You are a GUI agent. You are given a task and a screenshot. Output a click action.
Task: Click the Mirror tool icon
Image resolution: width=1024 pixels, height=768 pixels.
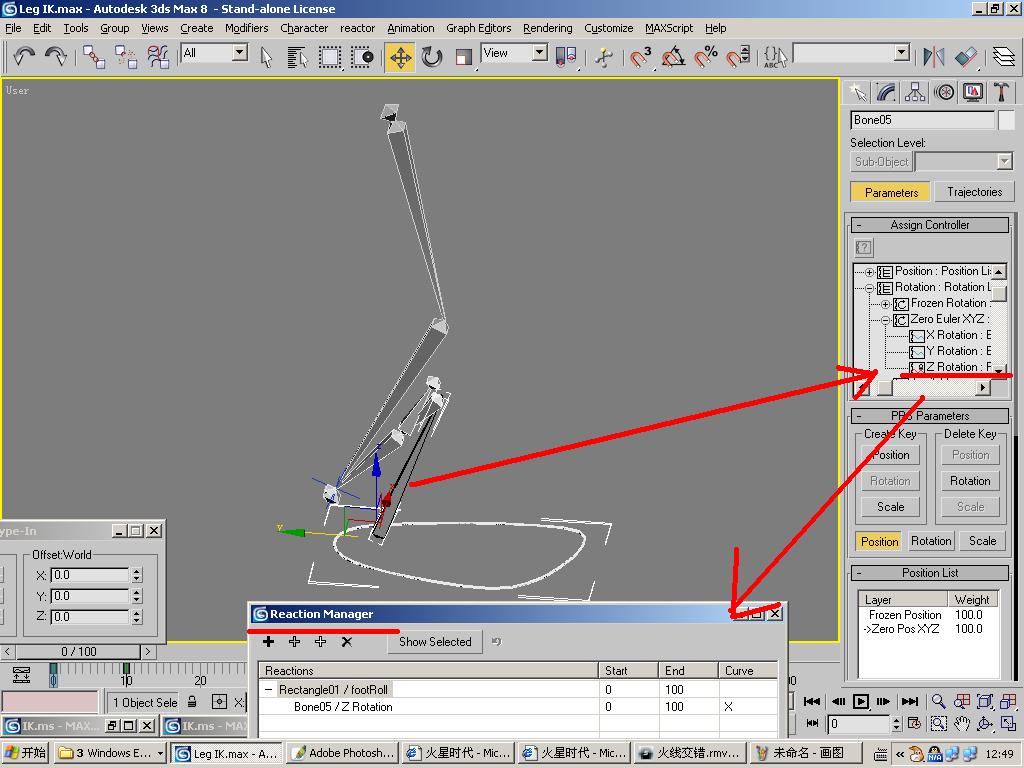point(933,57)
